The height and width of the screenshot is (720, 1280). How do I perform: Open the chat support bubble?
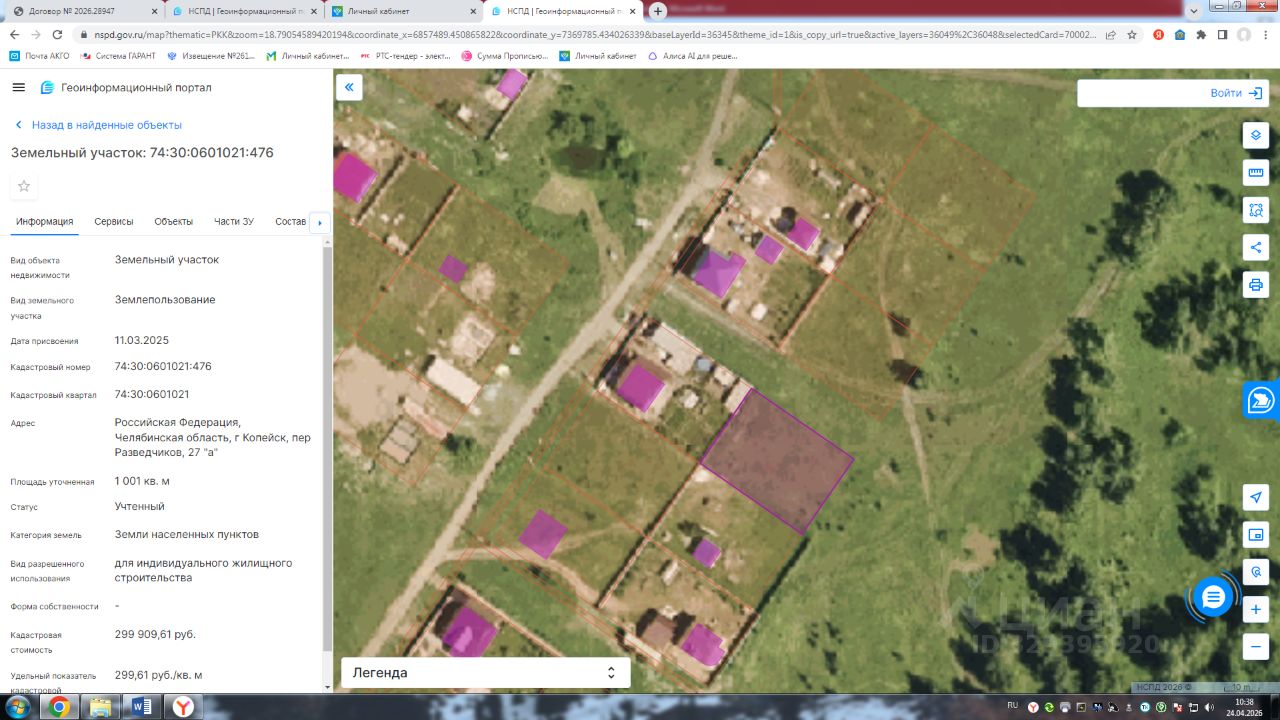(1213, 598)
